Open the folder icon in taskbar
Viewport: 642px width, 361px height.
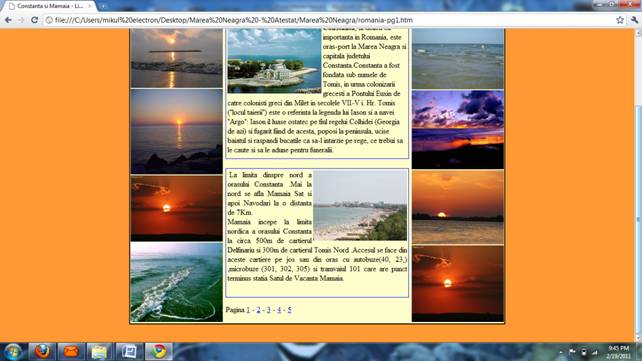[99, 352]
